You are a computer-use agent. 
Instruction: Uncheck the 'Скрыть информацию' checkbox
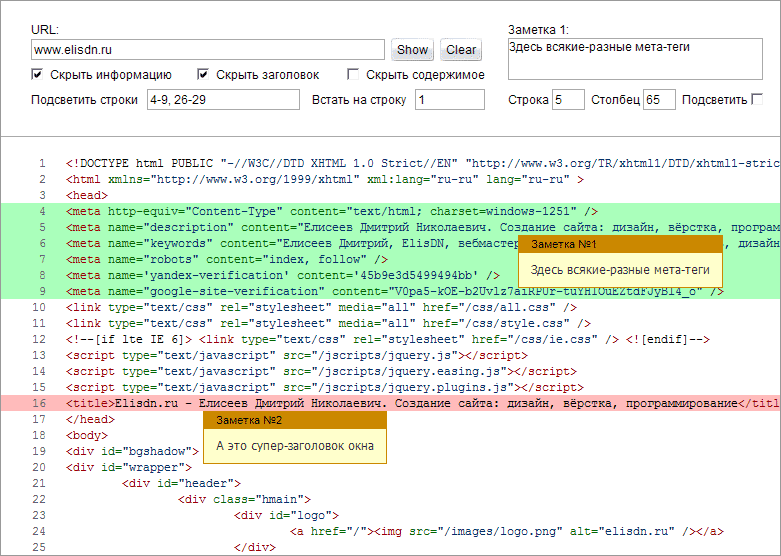(37, 75)
